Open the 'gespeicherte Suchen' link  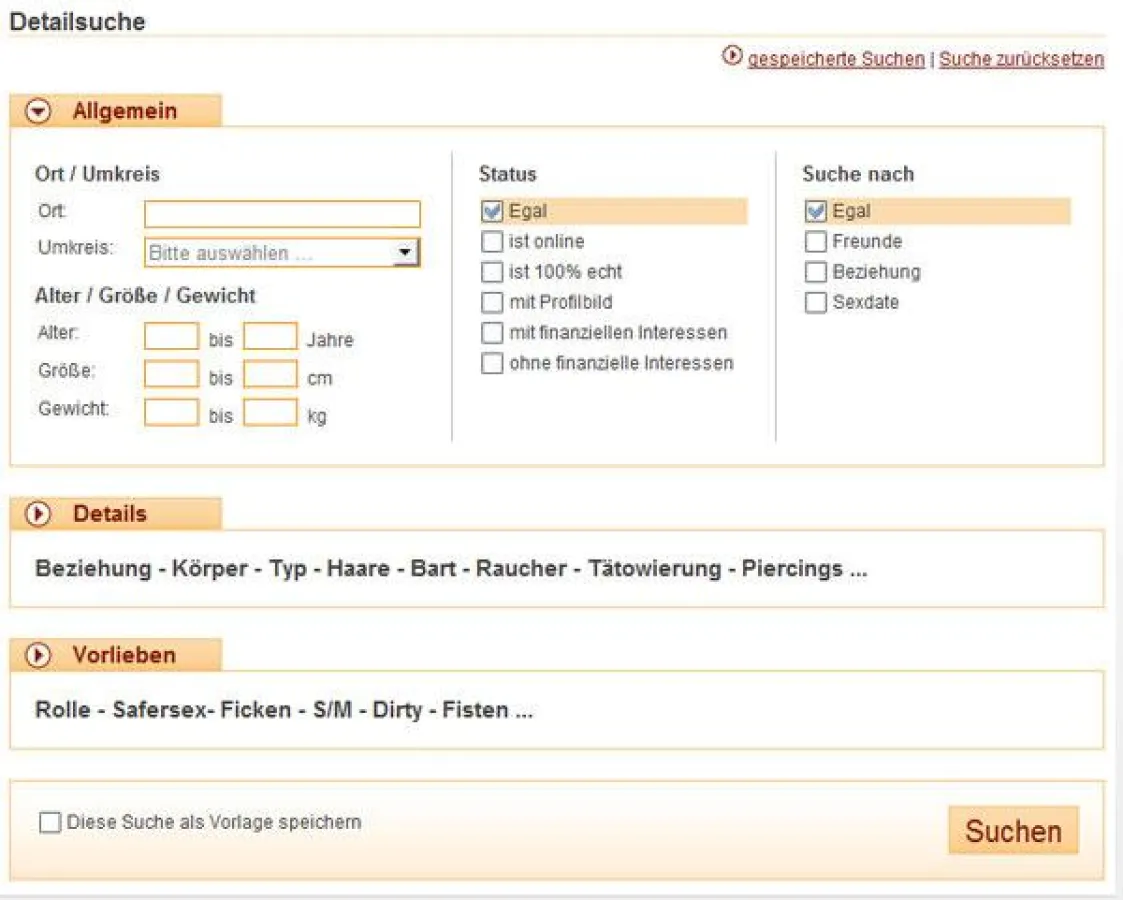pos(836,59)
